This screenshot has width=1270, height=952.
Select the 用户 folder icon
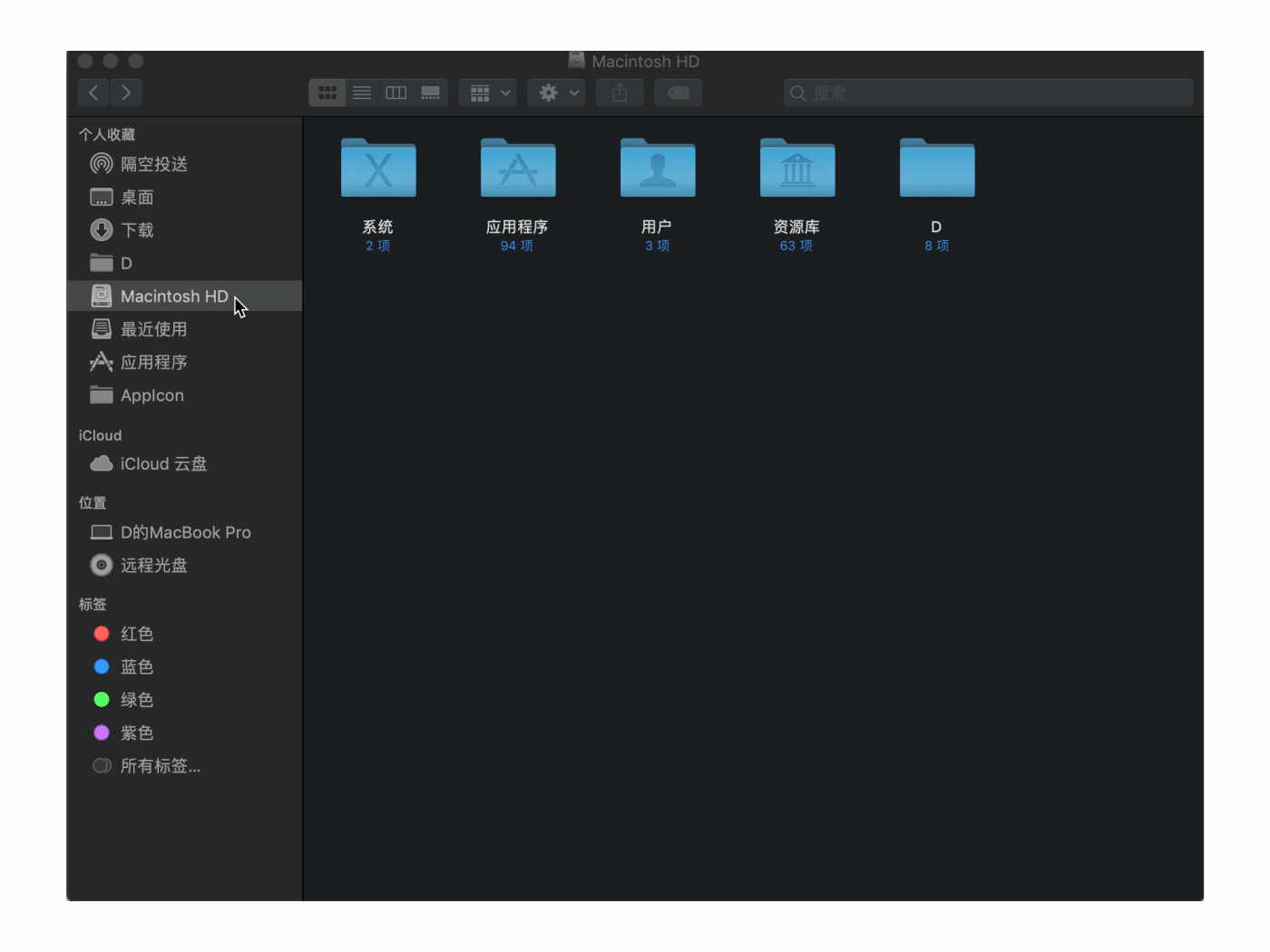coord(658,168)
